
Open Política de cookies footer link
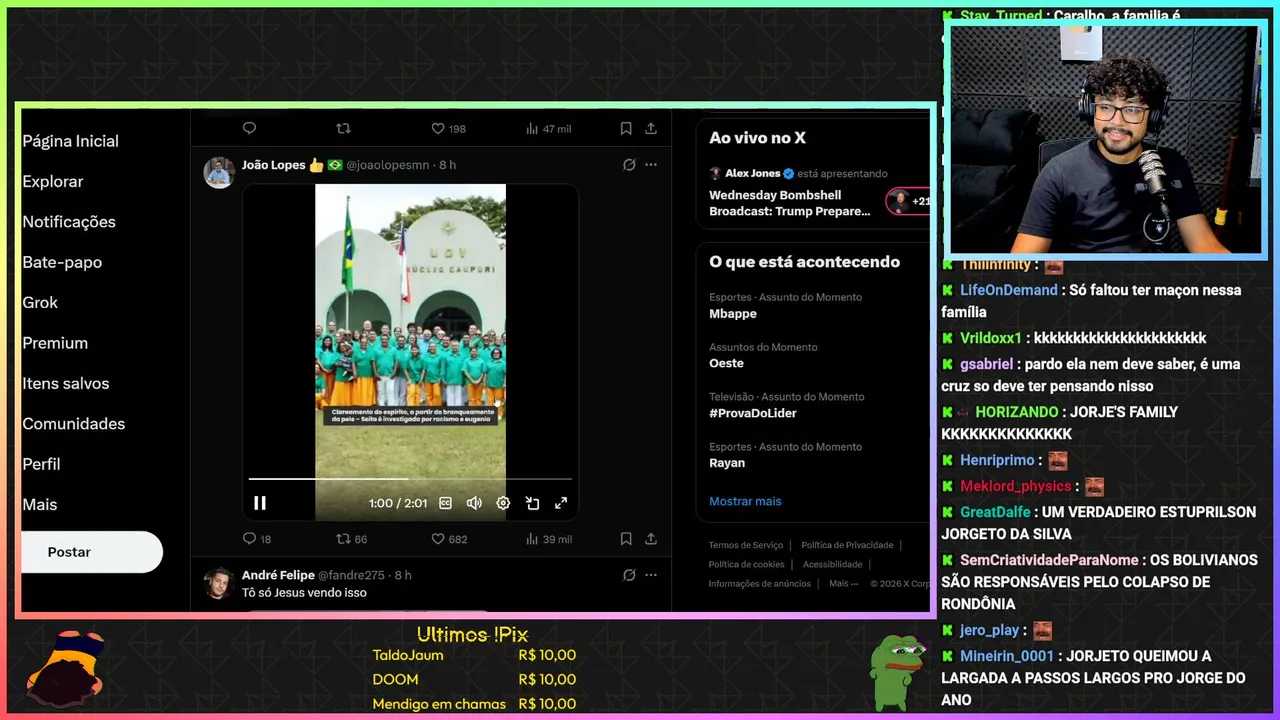point(747,564)
